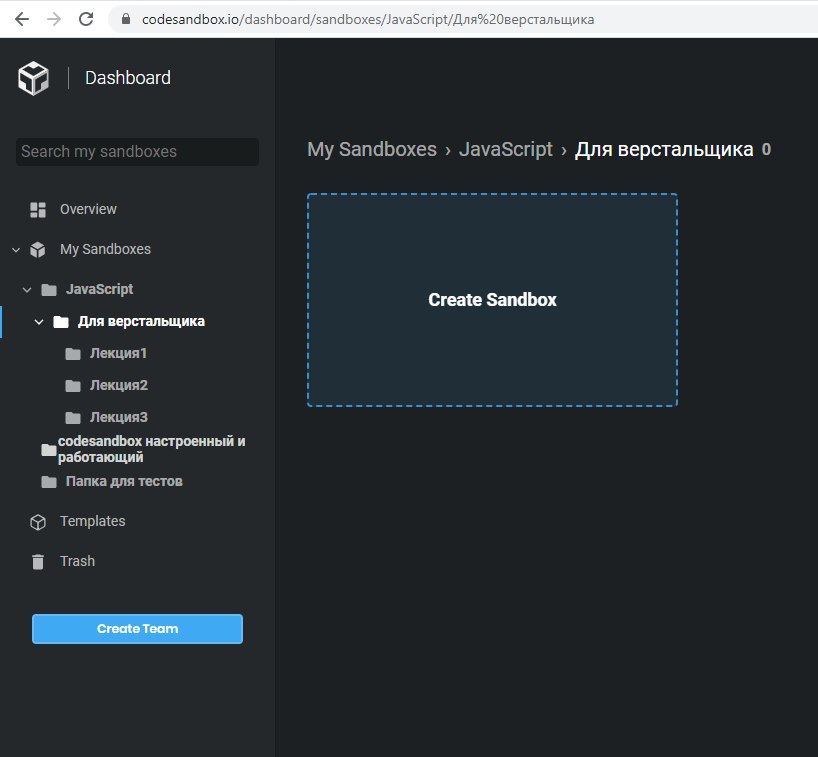Click the JavaScript folder icon

coord(49,290)
